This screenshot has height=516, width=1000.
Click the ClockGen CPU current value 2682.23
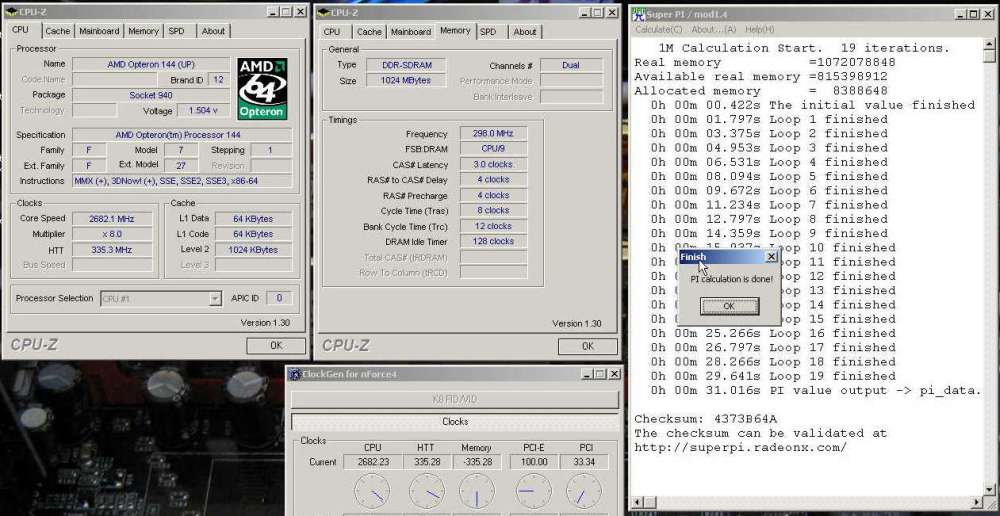tap(372, 462)
